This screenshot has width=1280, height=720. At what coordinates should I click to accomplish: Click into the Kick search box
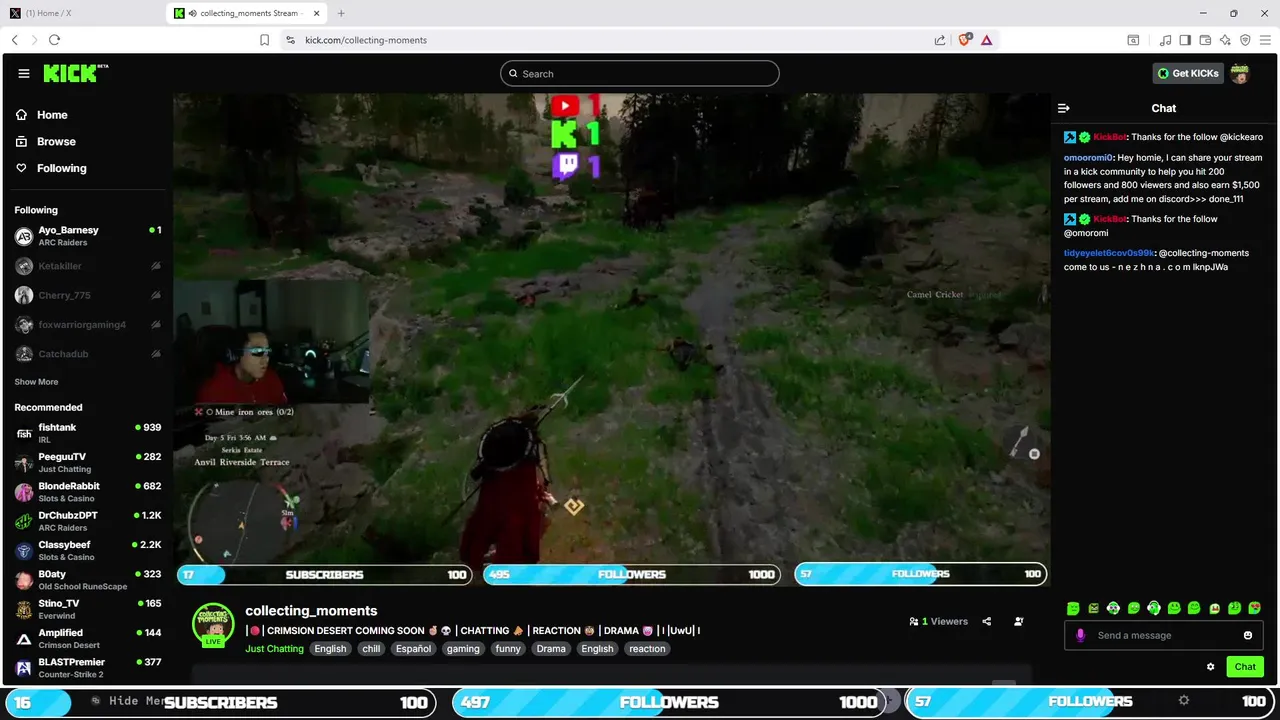coord(640,73)
